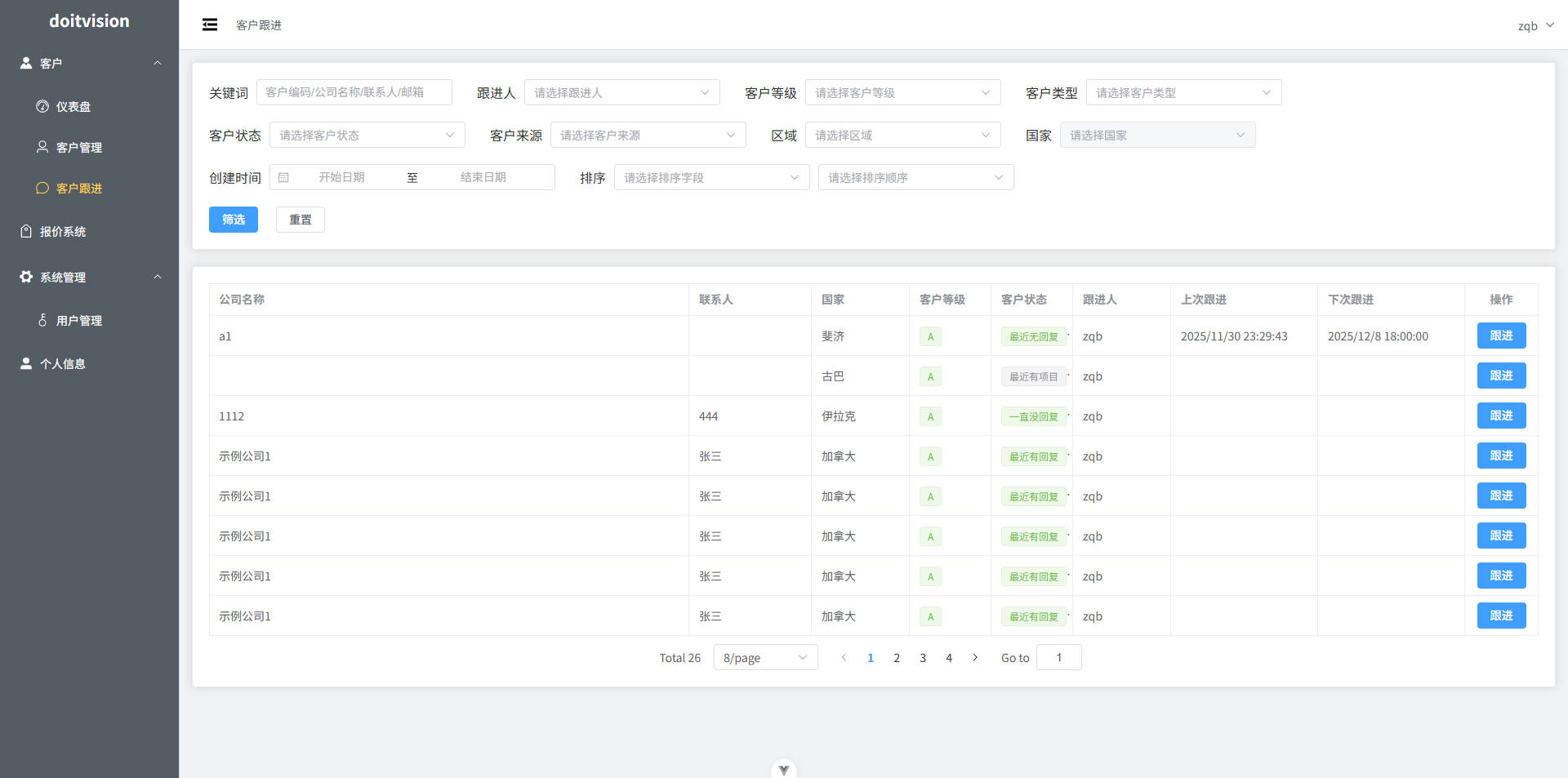The width and height of the screenshot is (1568, 778).
Task: Click 跟进 button for company 1112
Action: click(1501, 416)
